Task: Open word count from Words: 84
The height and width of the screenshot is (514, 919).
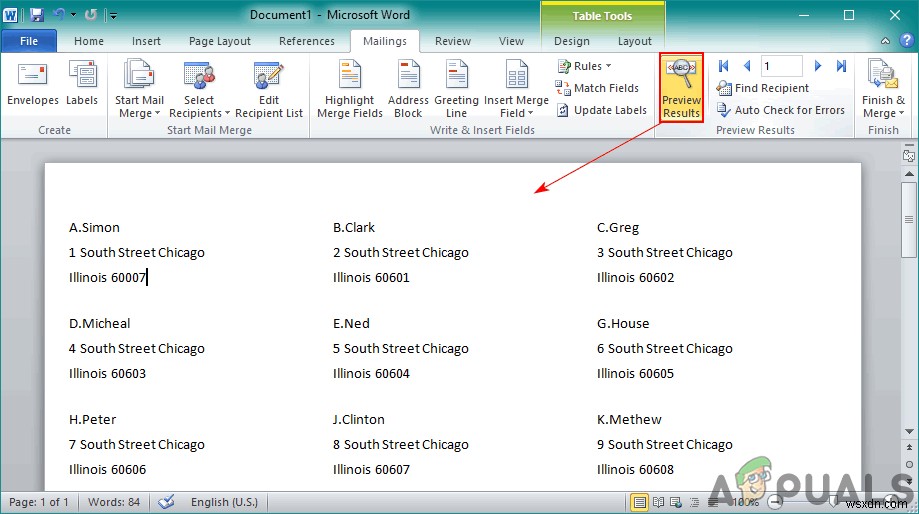Action: [x=114, y=502]
